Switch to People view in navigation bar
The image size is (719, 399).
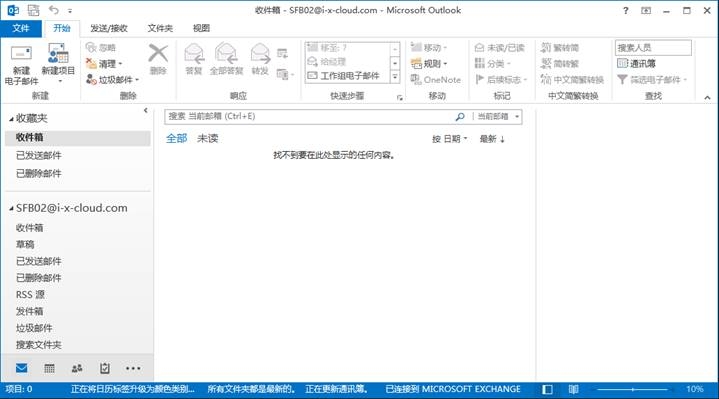coord(77,368)
